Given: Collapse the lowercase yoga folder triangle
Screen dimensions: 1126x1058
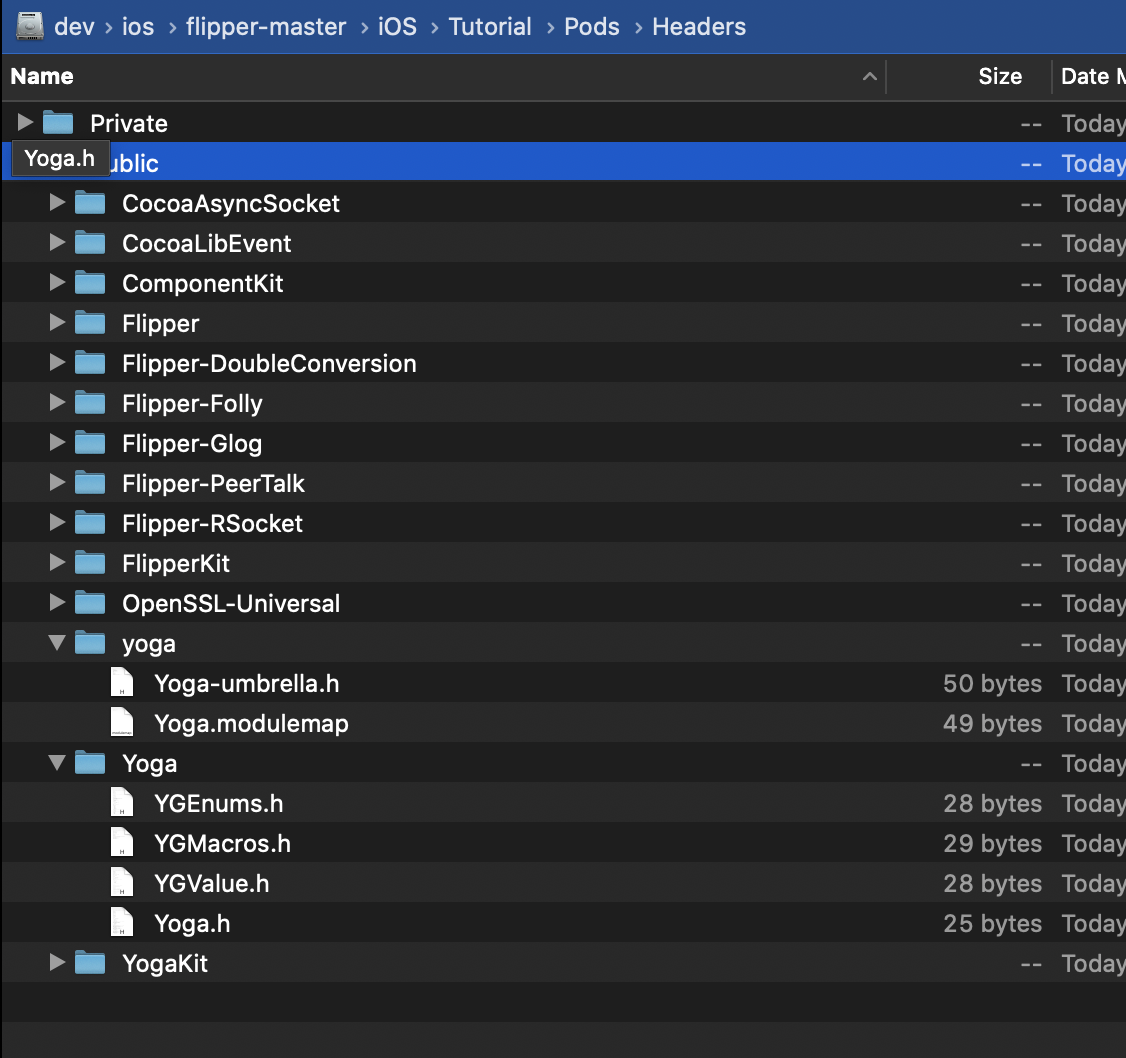Looking at the screenshot, I should (57, 643).
